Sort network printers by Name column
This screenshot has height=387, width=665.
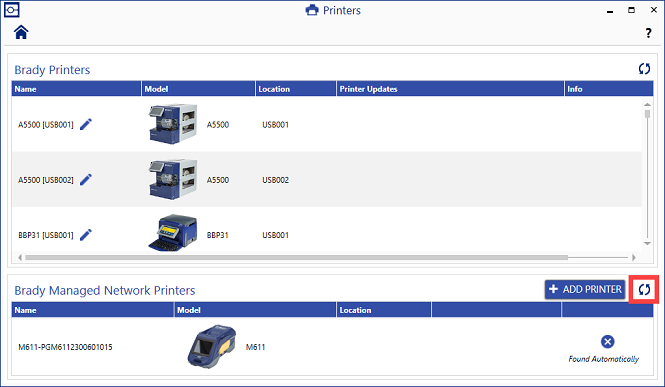(x=92, y=310)
